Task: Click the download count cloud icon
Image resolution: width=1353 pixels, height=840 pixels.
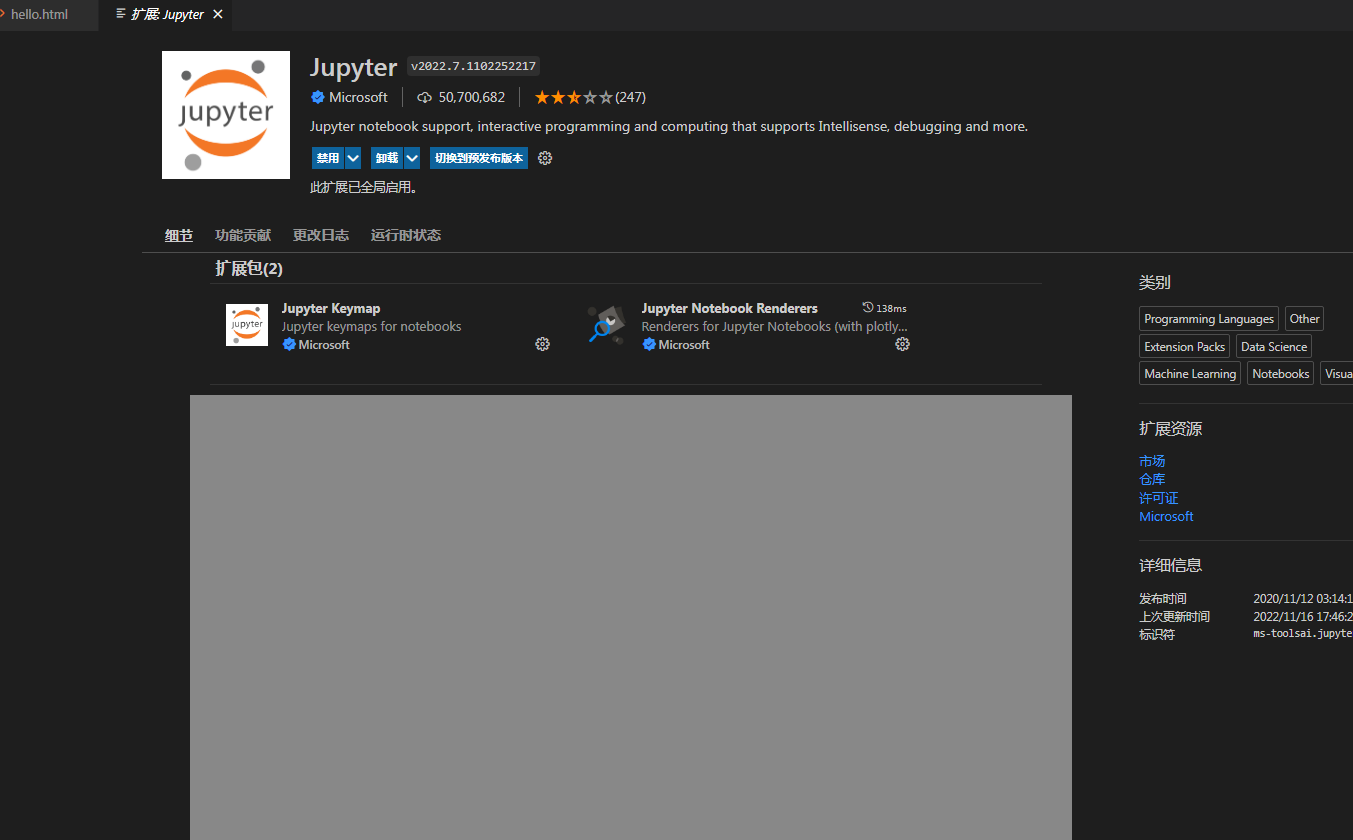Action: pos(424,96)
